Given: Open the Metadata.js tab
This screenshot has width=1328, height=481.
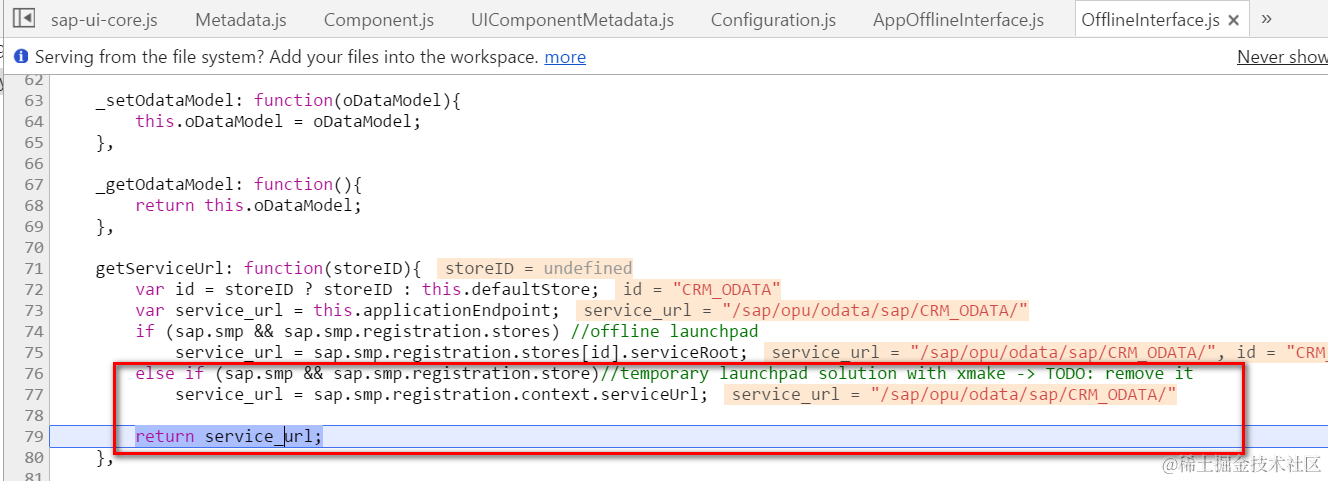Looking at the screenshot, I should pyautogui.click(x=241, y=20).
